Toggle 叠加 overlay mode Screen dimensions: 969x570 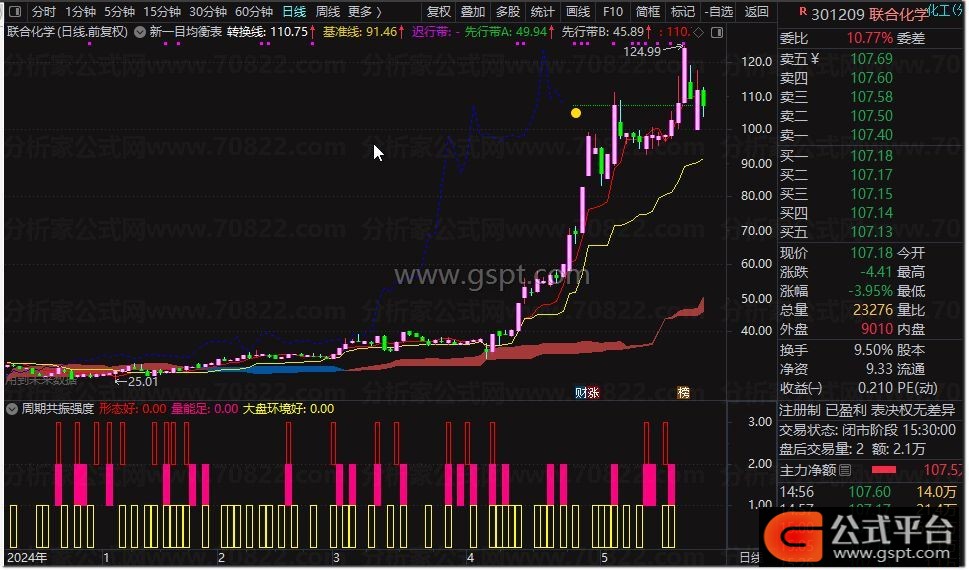[473, 11]
